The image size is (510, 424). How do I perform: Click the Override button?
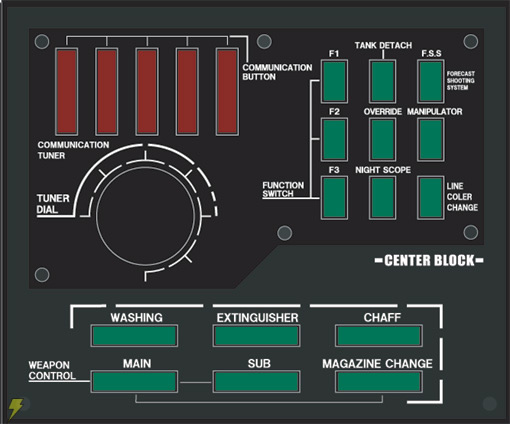click(382, 139)
